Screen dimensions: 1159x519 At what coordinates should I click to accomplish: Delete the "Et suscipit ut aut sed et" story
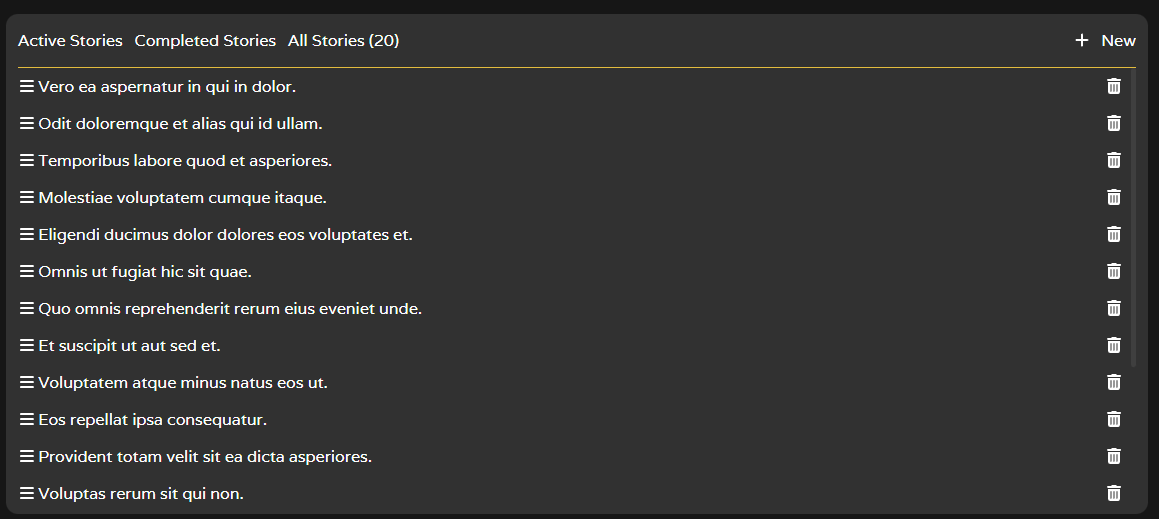click(x=1114, y=345)
